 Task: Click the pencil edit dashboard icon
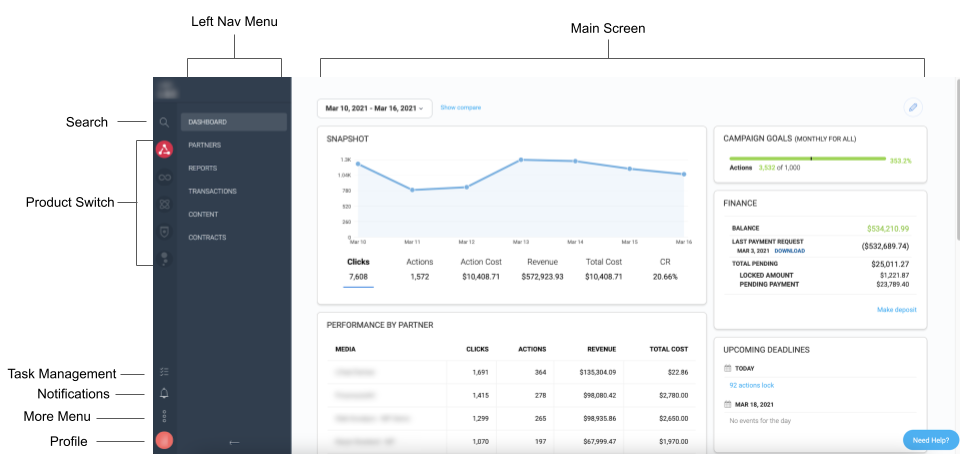pos(912,108)
